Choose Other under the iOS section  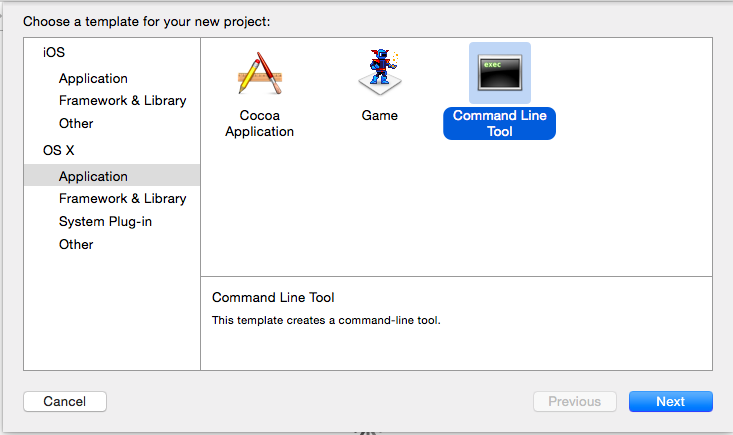76,123
